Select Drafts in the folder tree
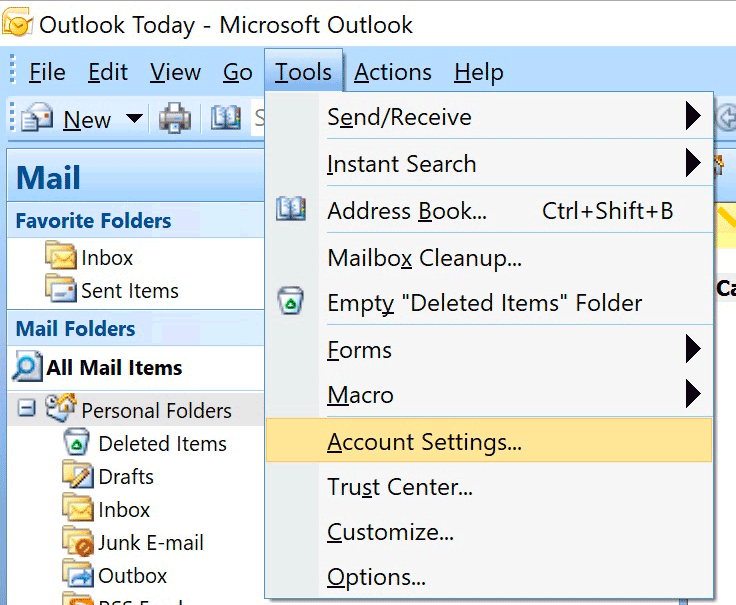Image resolution: width=736 pixels, height=605 pixels. coord(126,476)
